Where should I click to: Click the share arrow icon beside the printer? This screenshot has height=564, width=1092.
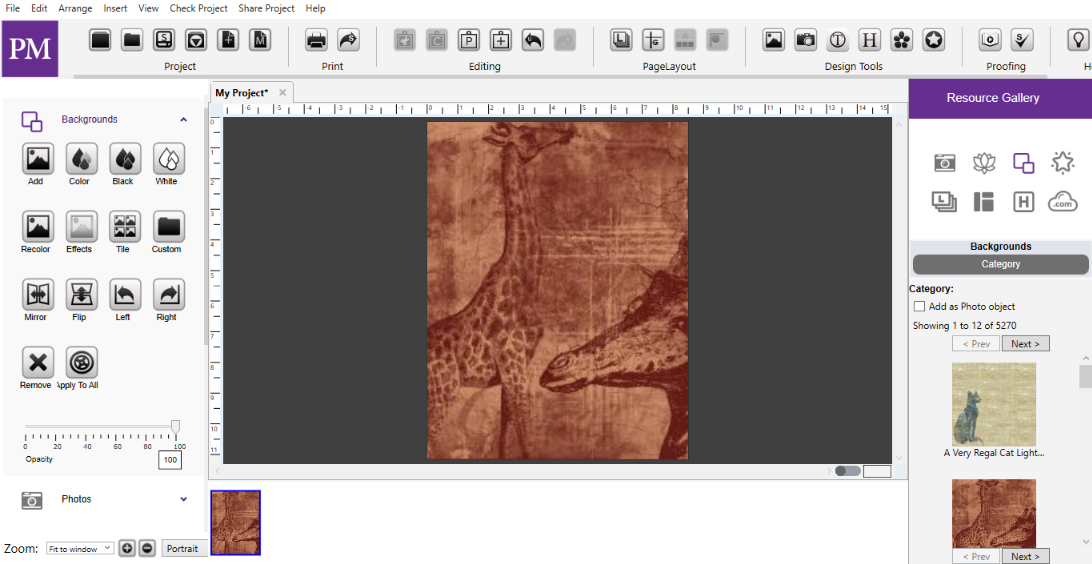pyautogui.click(x=348, y=40)
